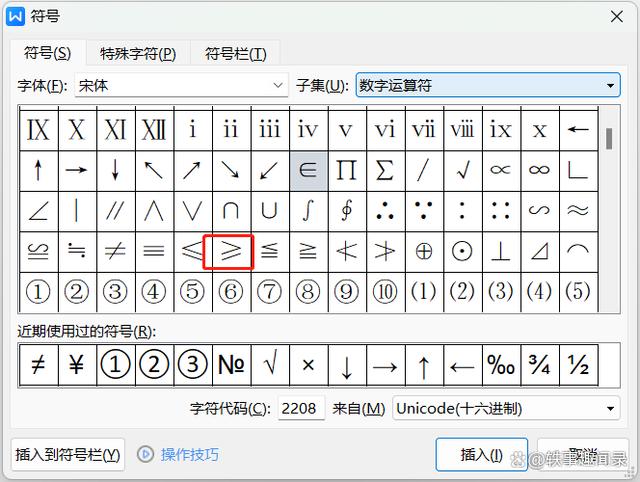Choose the therefore symbol ∴
Viewport: 640px width, 482px height.
coord(385,211)
